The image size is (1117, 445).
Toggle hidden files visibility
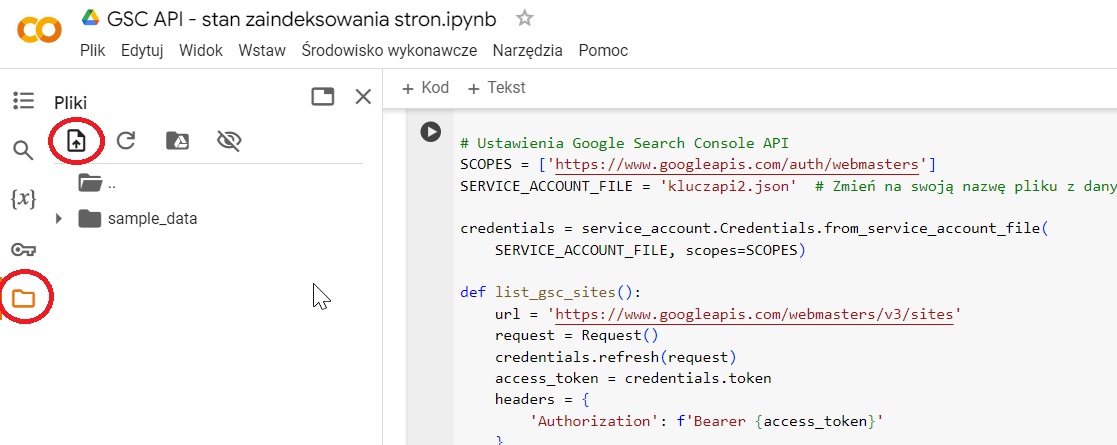pyautogui.click(x=229, y=141)
